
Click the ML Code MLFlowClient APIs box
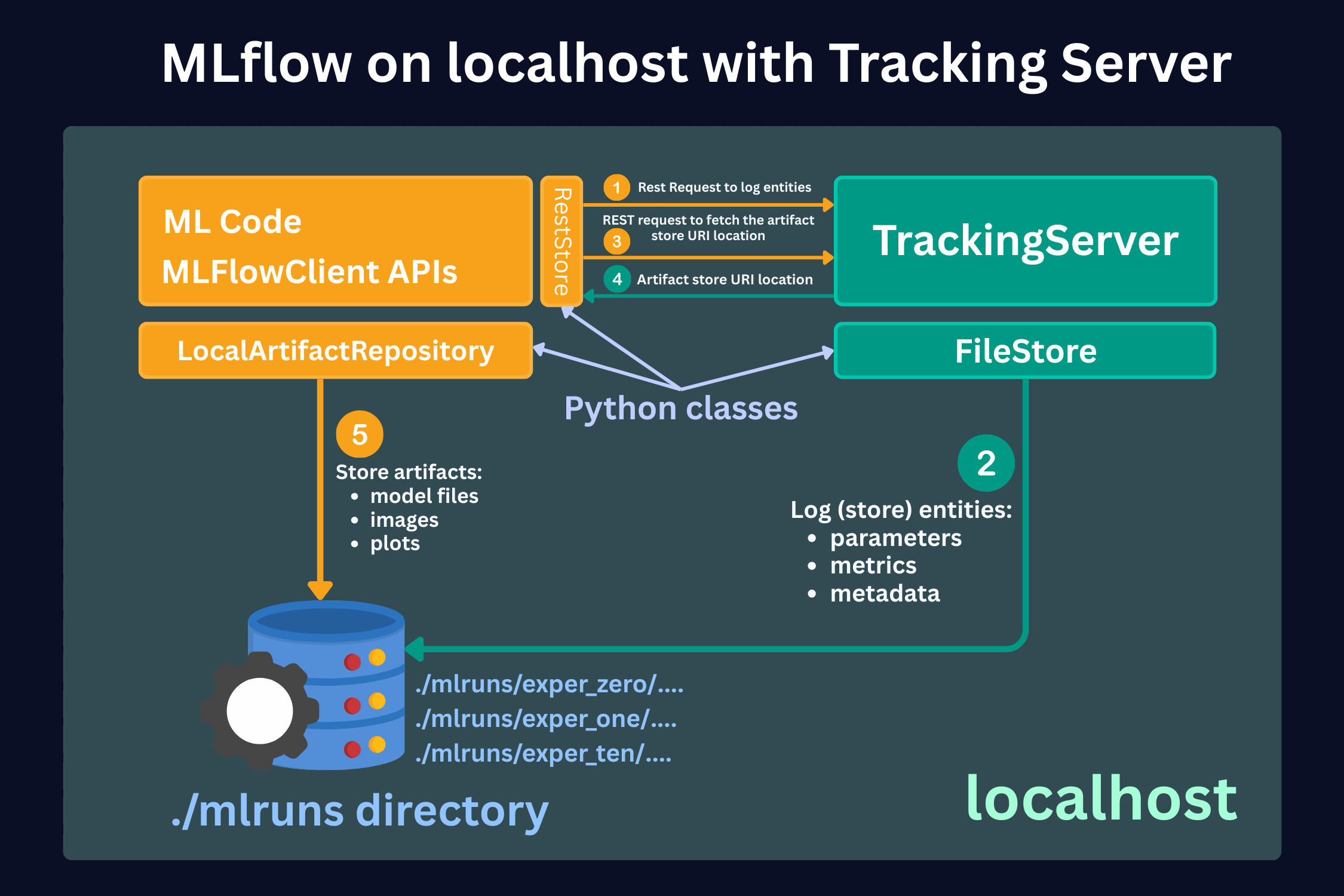tap(336, 241)
